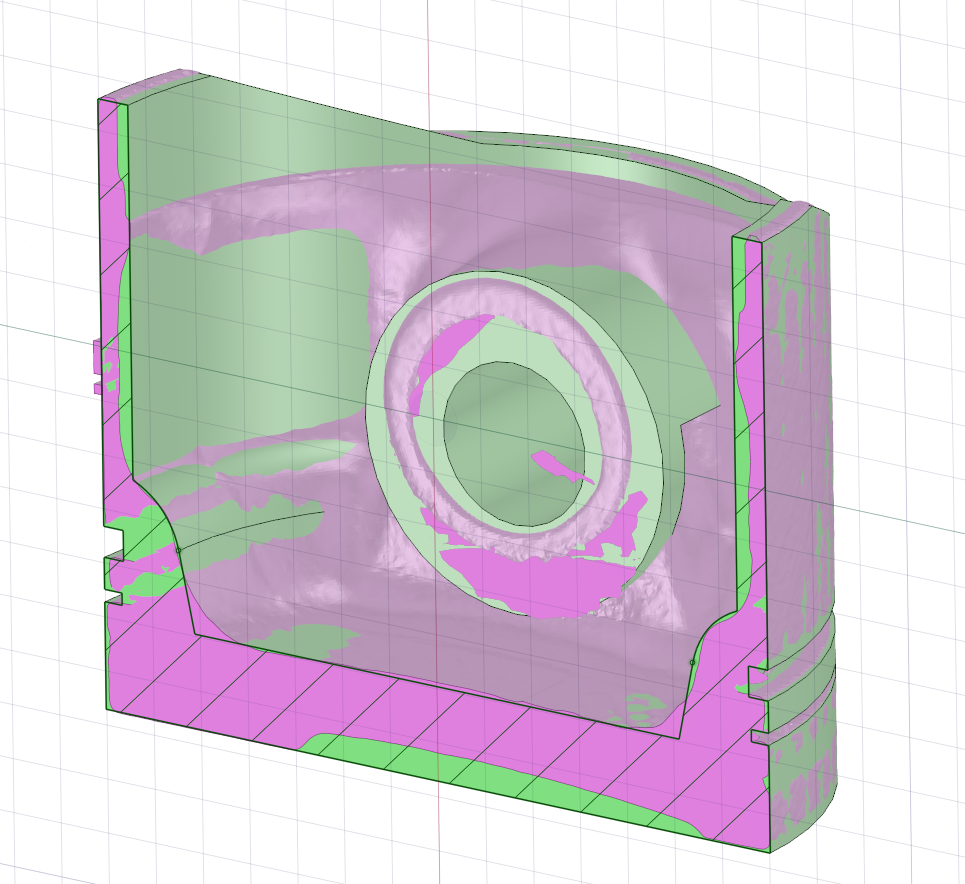Select the inner pin bore hole

(515, 444)
